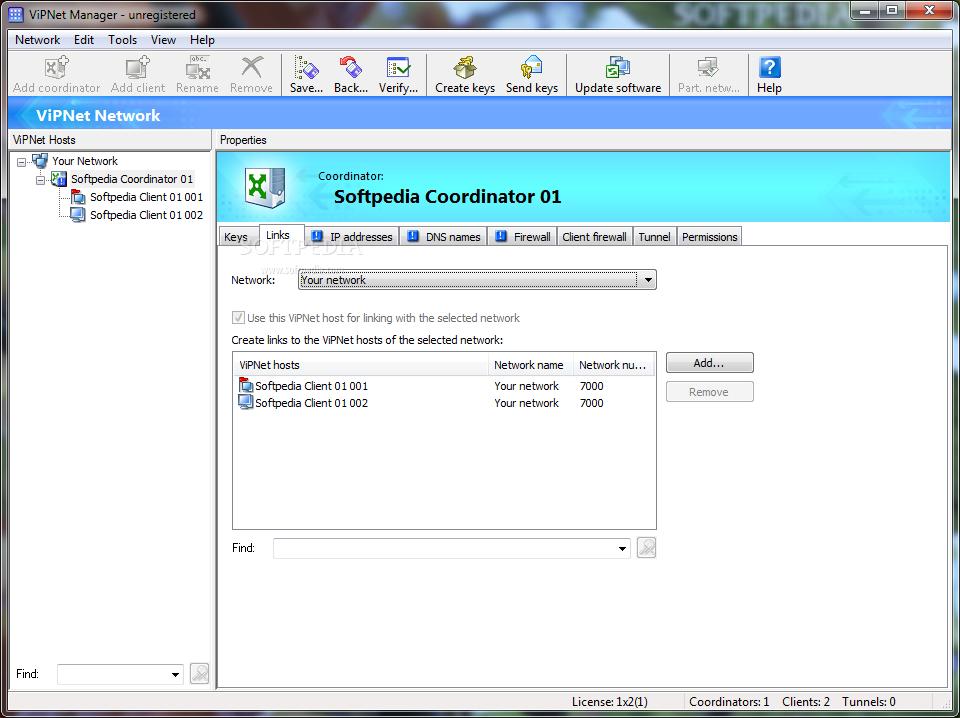Click the search icon beside links Find field
The width and height of the screenshot is (960, 718).
point(647,548)
